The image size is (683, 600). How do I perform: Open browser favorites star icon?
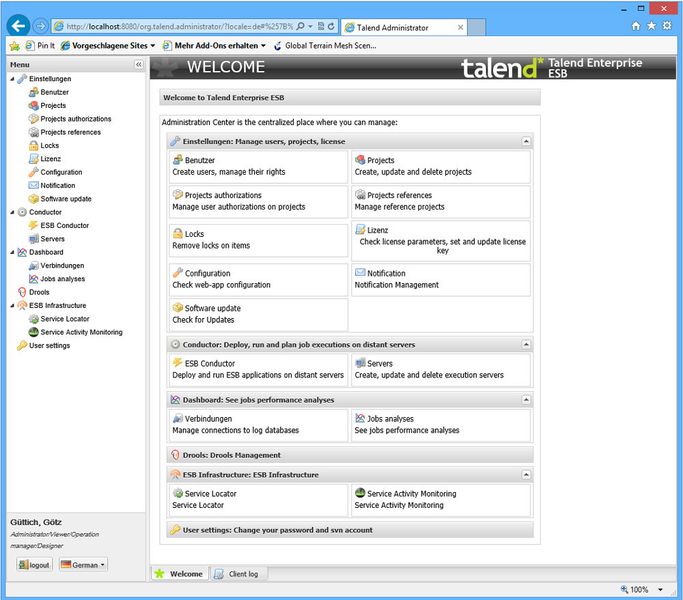pyautogui.click(x=651, y=26)
